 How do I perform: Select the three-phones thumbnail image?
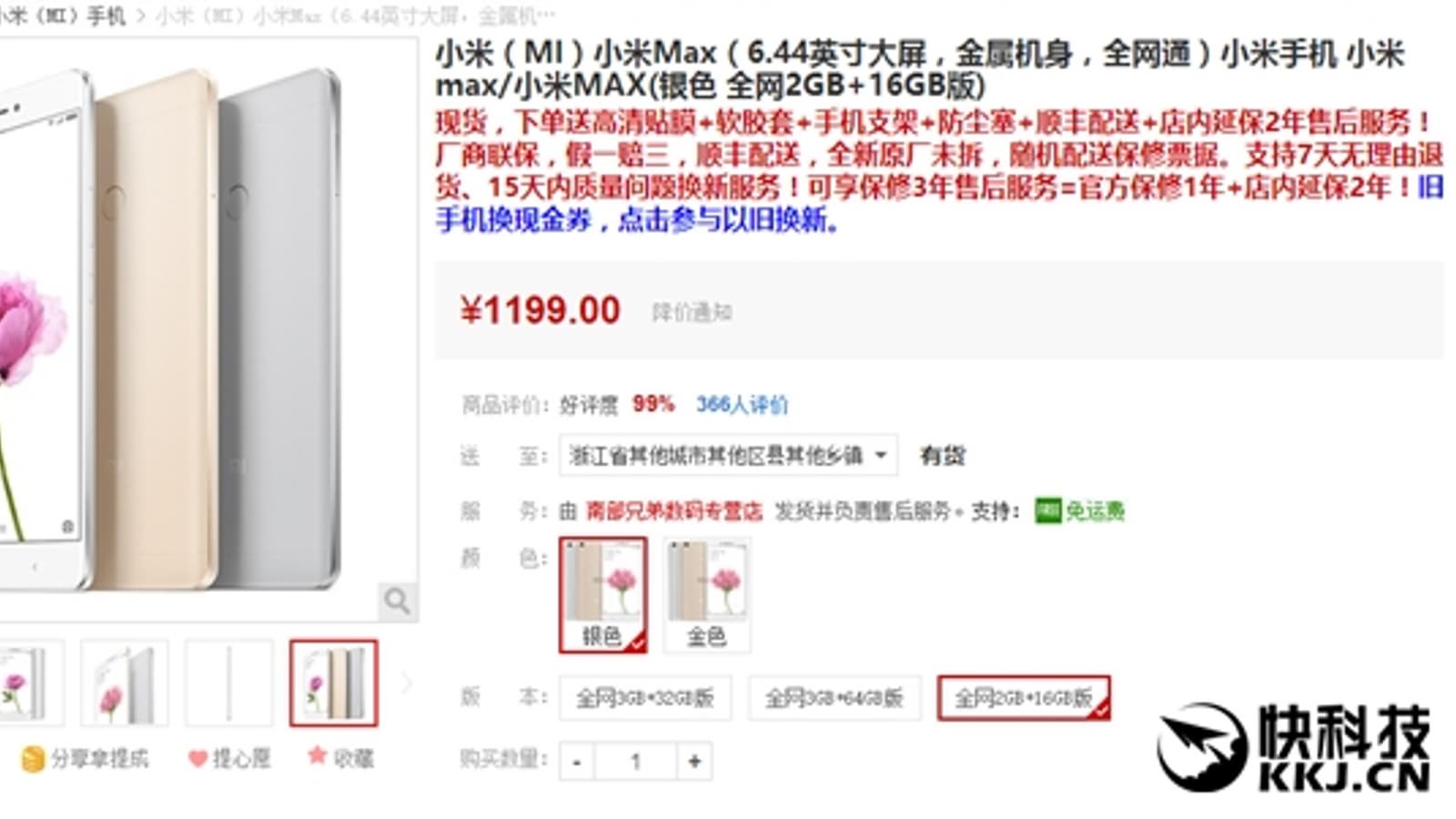333,683
